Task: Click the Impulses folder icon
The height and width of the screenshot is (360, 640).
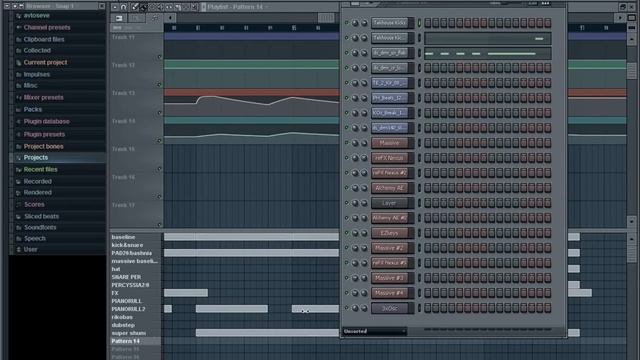Action: coord(18,75)
